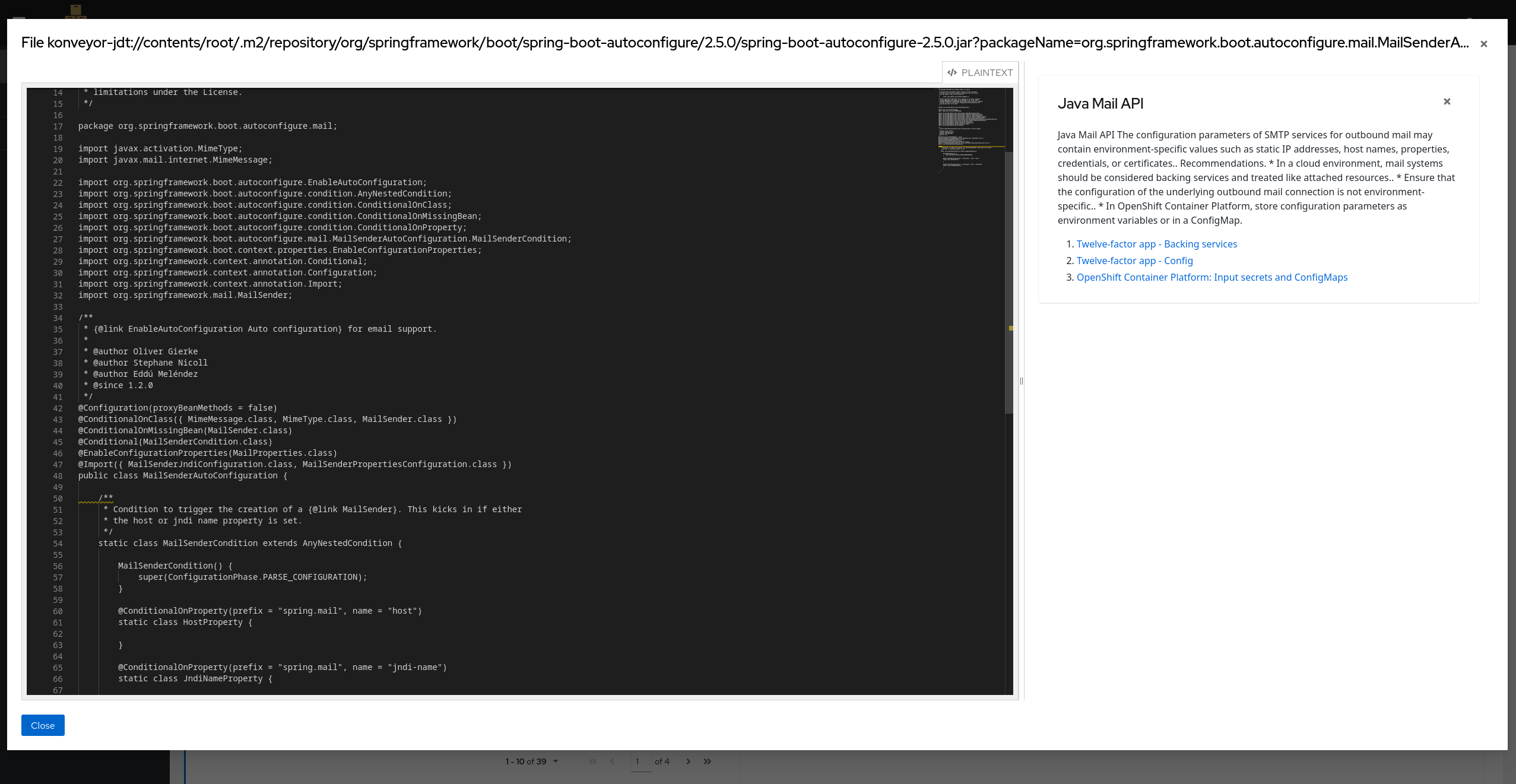Image resolution: width=1516 pixels, height=784 pixels.
Task: Dismiss the Java Mail API hint panel
Action: [1447, 101]
